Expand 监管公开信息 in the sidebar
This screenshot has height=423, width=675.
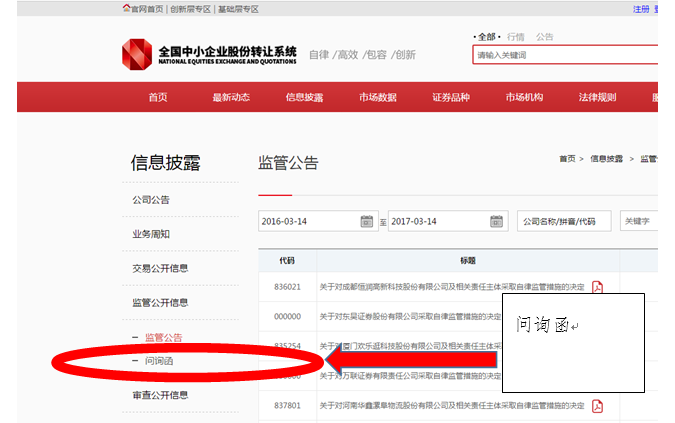coord(160,302)
